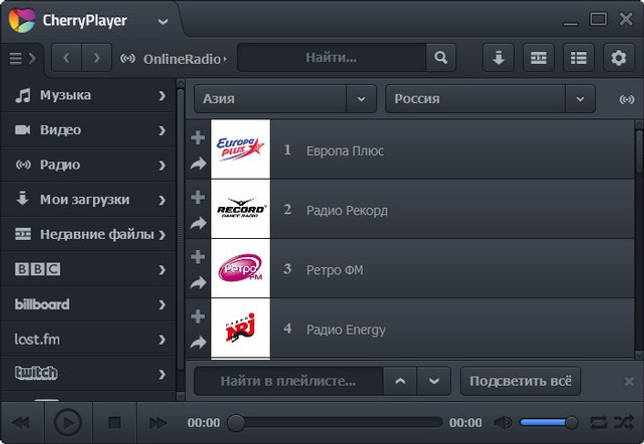Open the Музыка section

click(x=88, y=95)
